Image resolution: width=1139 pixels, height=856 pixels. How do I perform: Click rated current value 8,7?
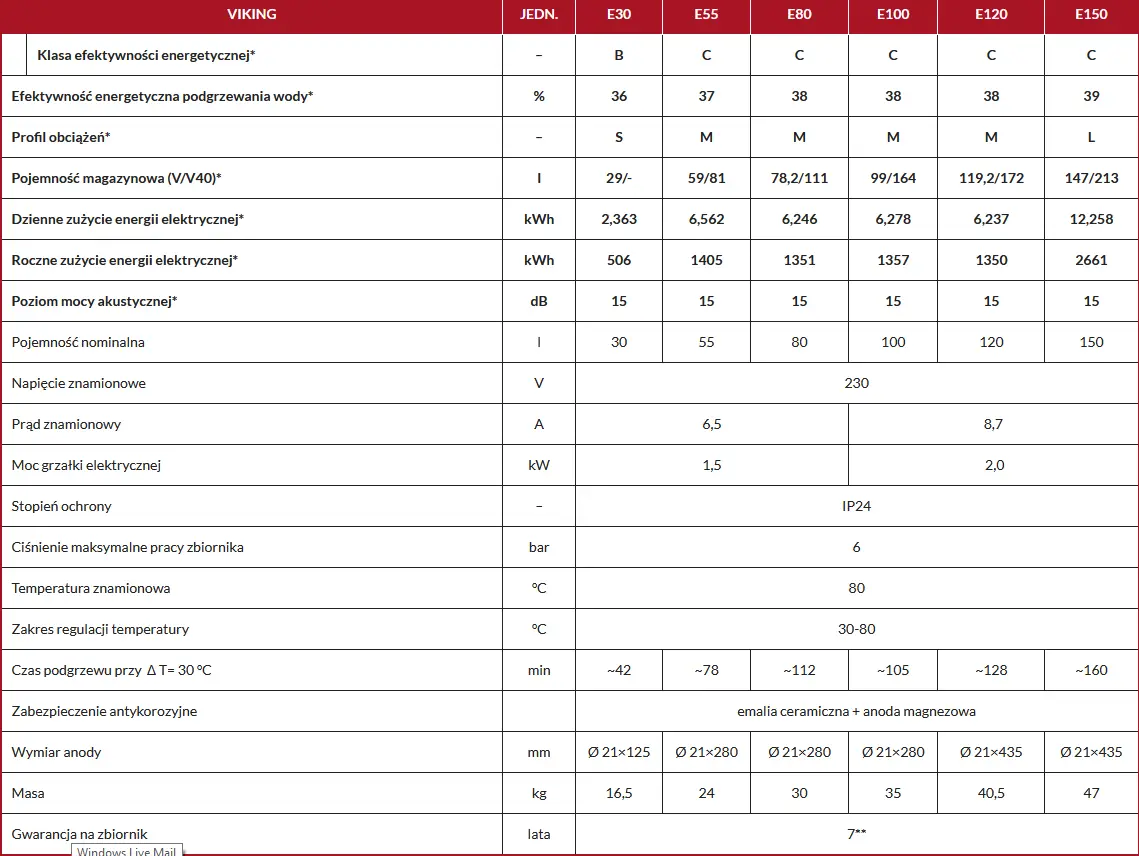tap(993, 424)
